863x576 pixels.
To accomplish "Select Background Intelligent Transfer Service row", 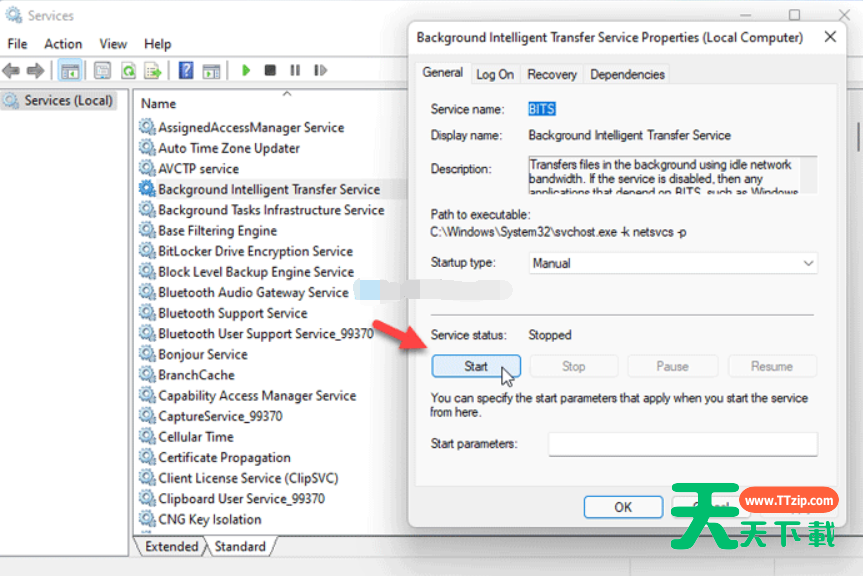I will click(x=272, y=189).
